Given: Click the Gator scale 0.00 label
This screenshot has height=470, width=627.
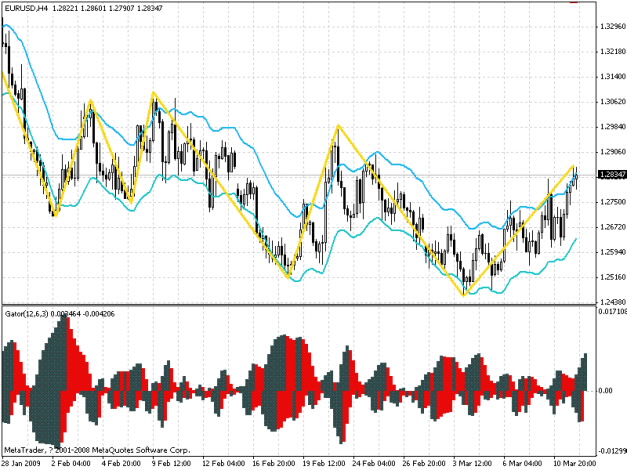Looking at the screenshot, I should [606, 390].
